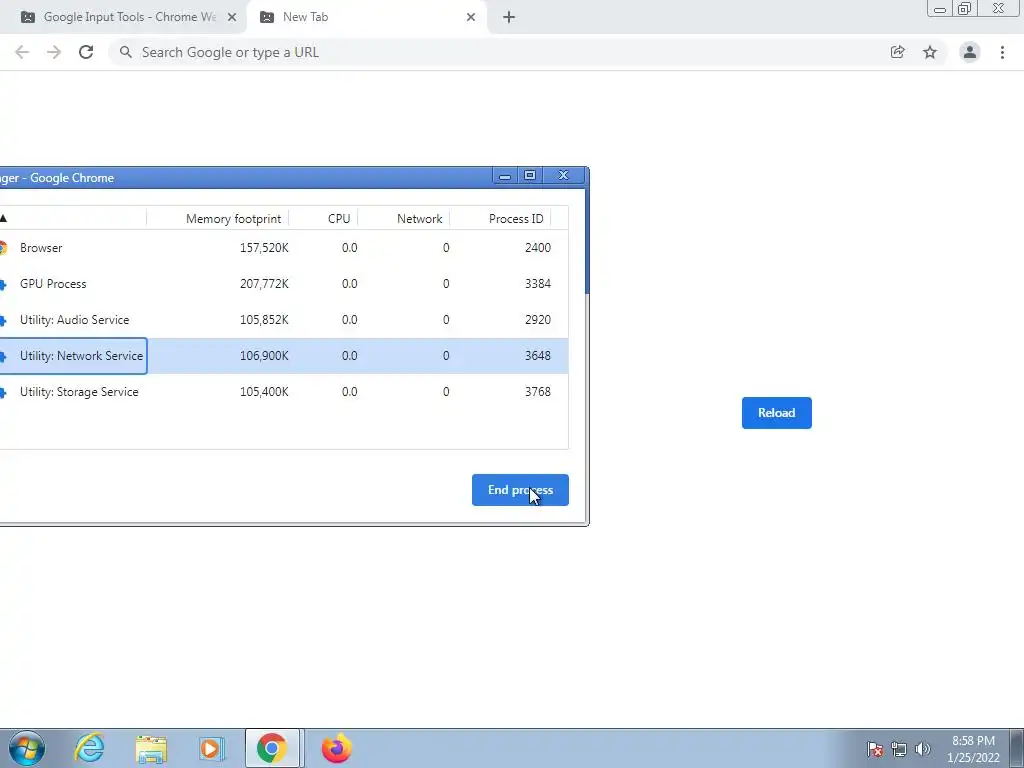Click process ID 2920
This screenshot has height=768, width=1024.
(537, 319)
